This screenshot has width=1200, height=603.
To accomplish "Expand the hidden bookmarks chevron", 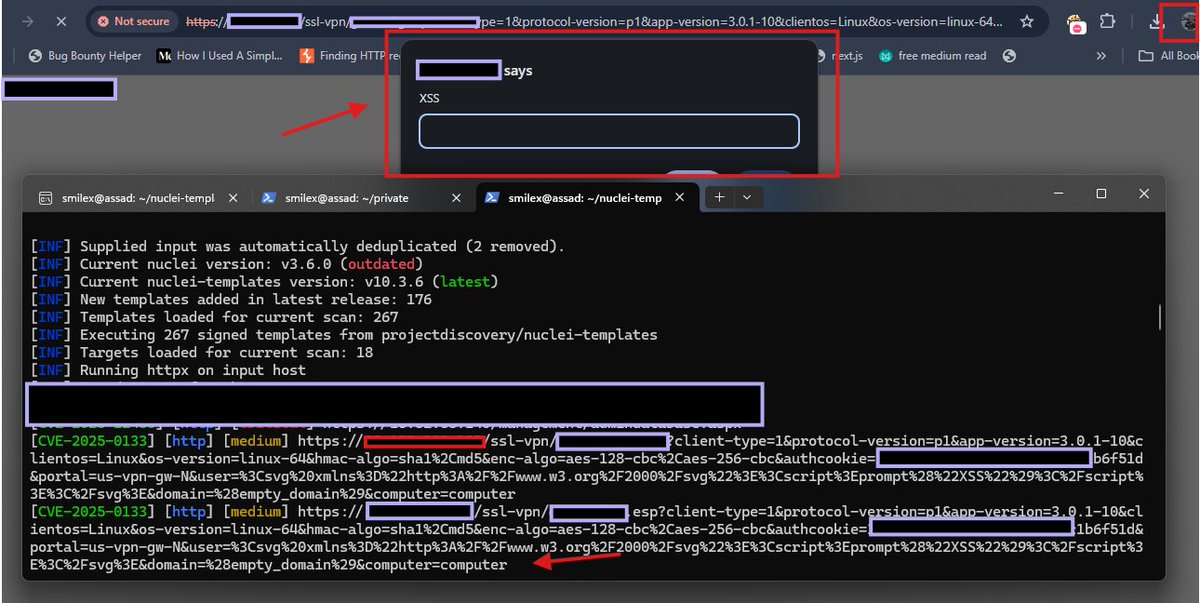I will 1102,56.
